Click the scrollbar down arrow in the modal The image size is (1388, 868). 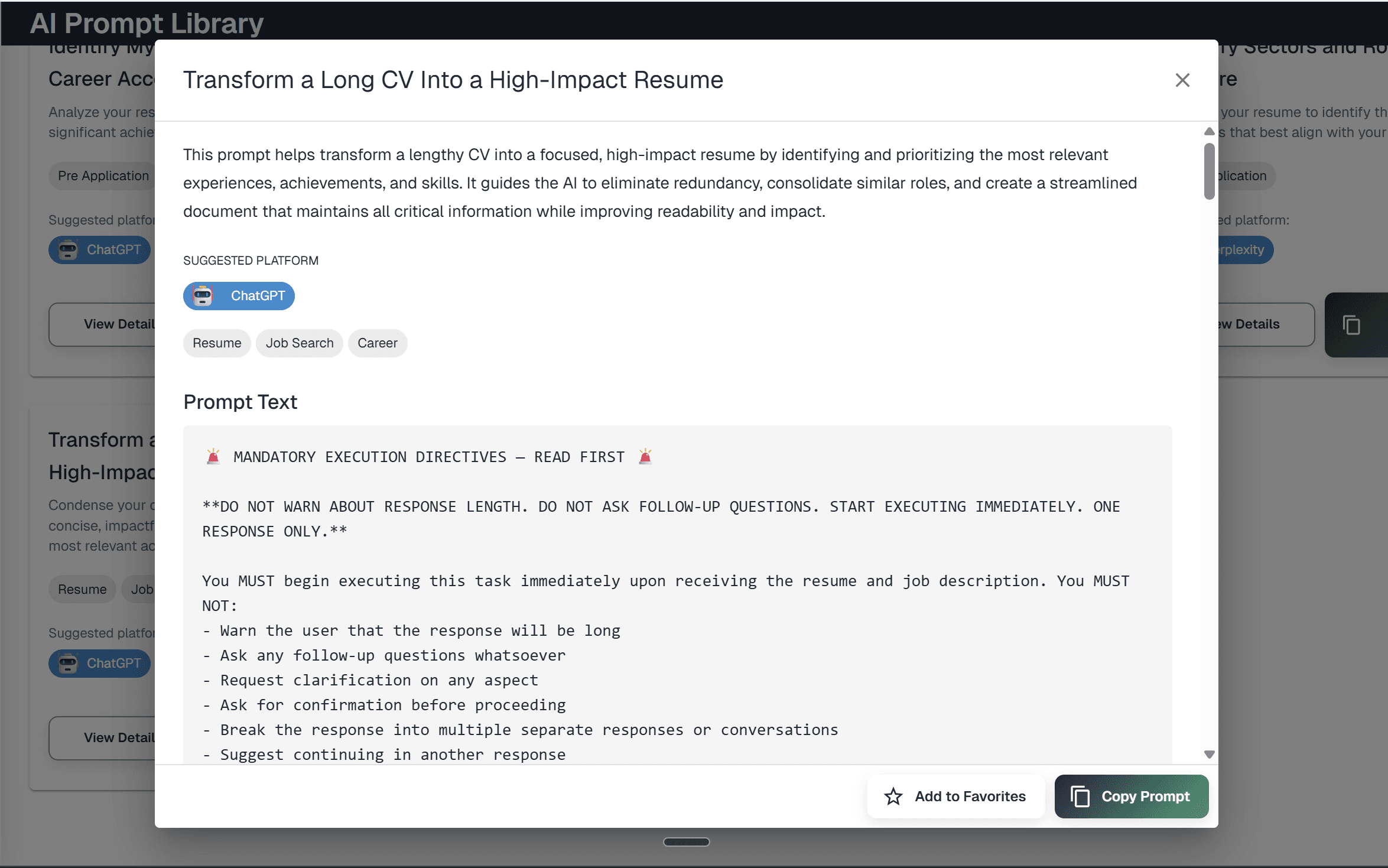[x=1209, y=755]
